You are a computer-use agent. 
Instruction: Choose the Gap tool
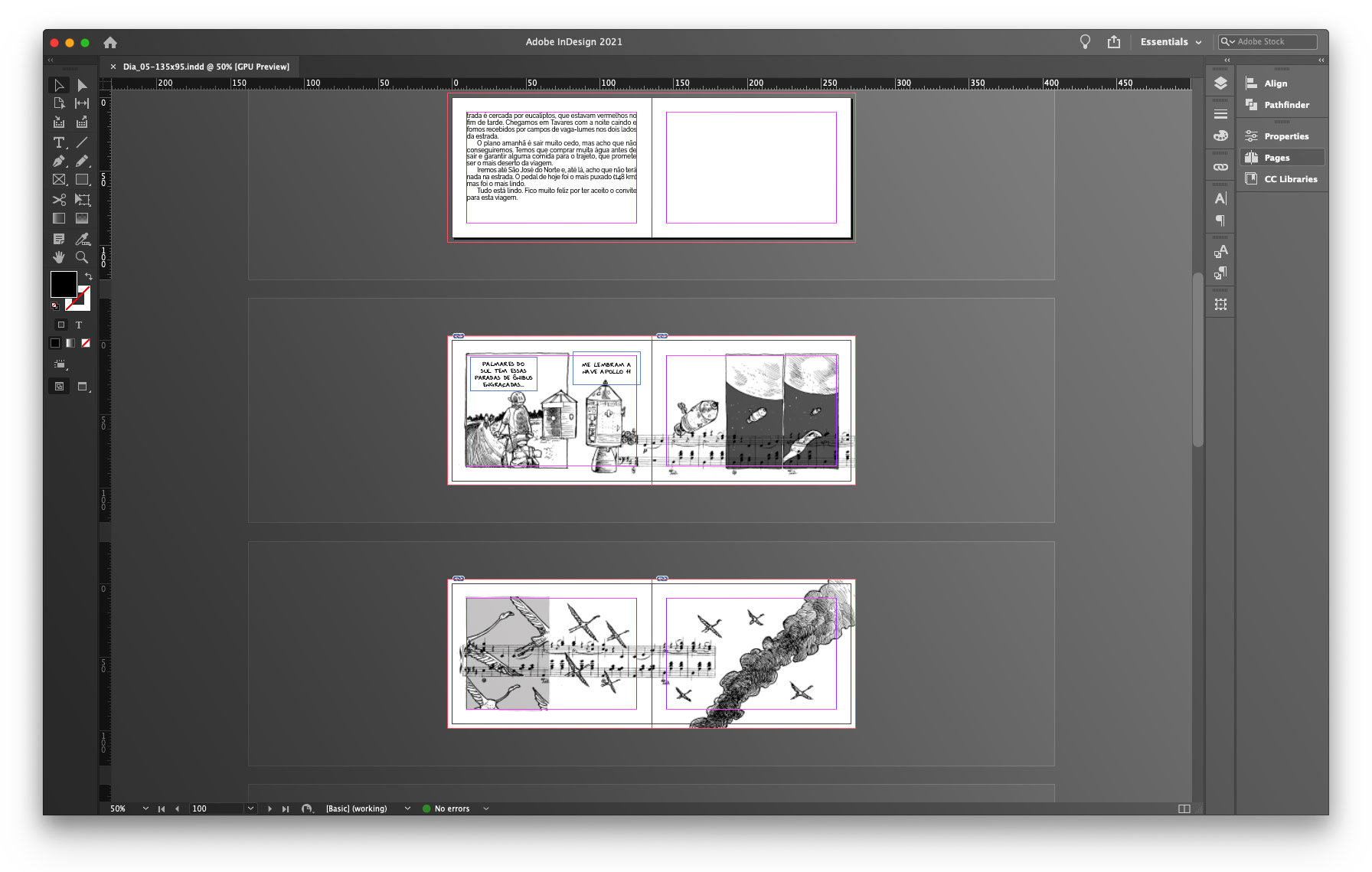pos(82,103)
